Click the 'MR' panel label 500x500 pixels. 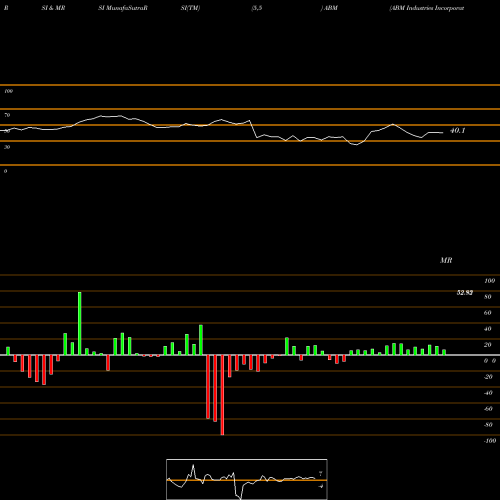[446, 260]
